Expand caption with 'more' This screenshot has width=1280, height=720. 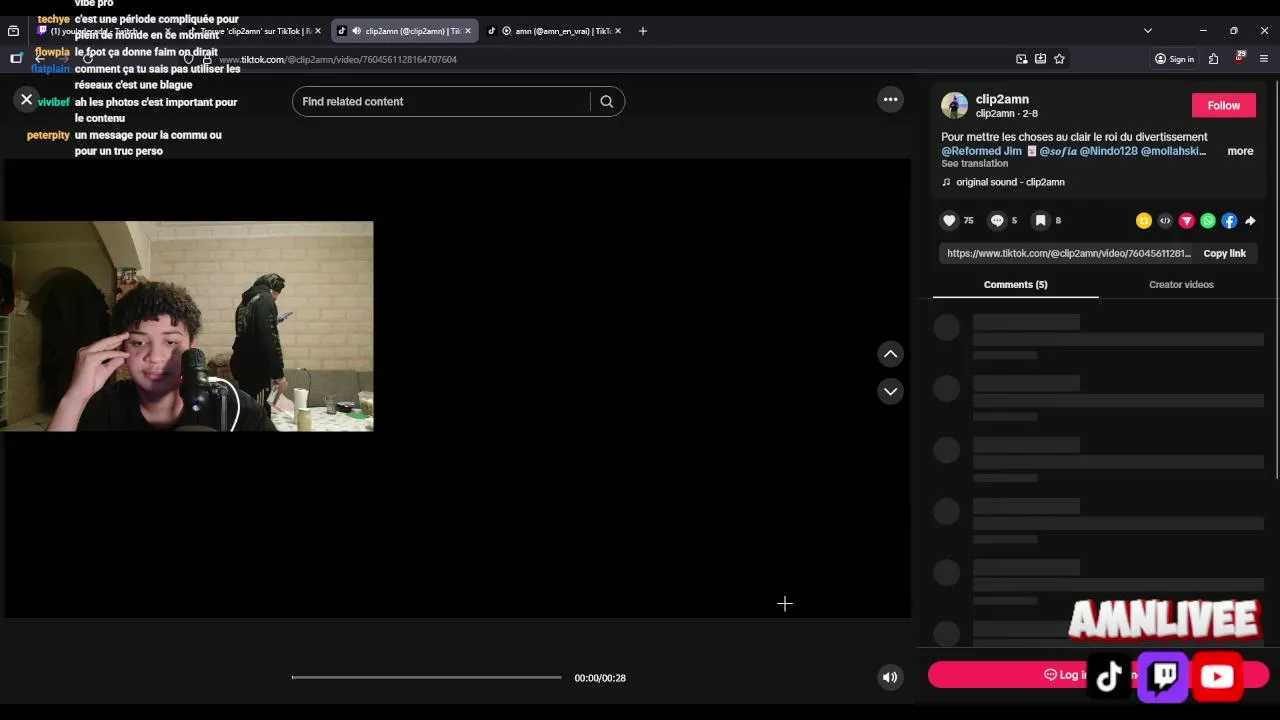click(1240, 151)
